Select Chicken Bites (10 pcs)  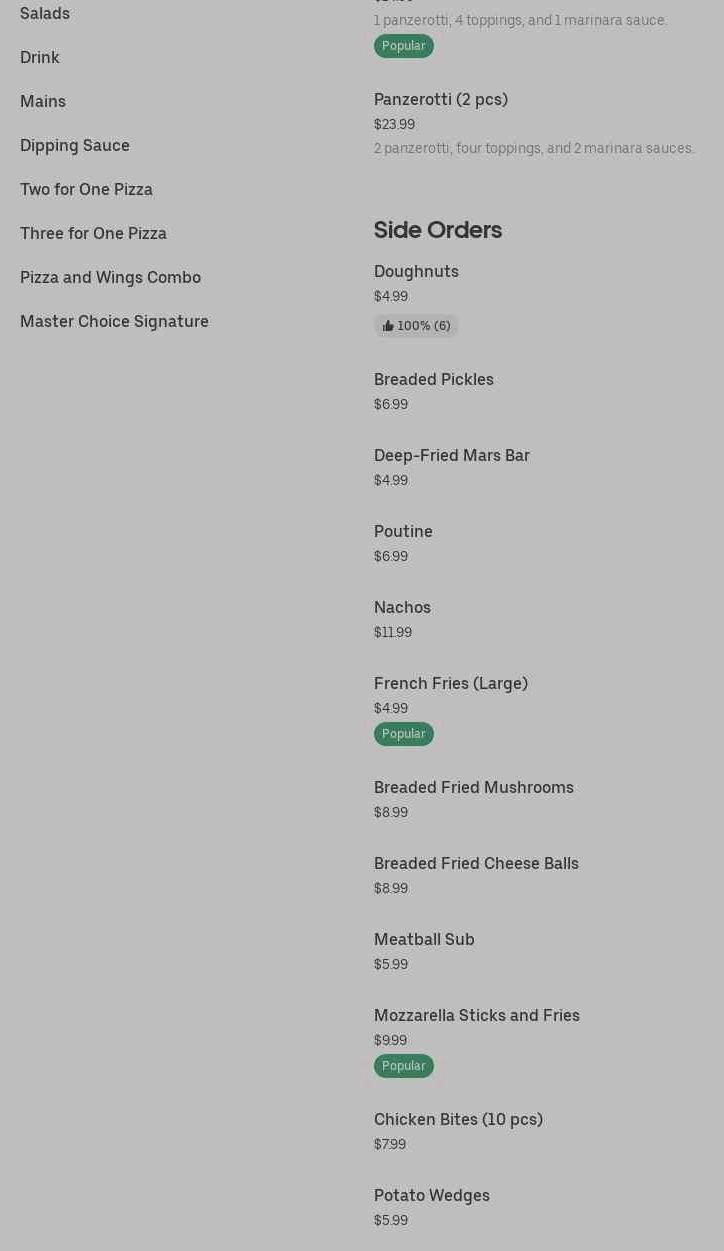tap(458, 1119)
